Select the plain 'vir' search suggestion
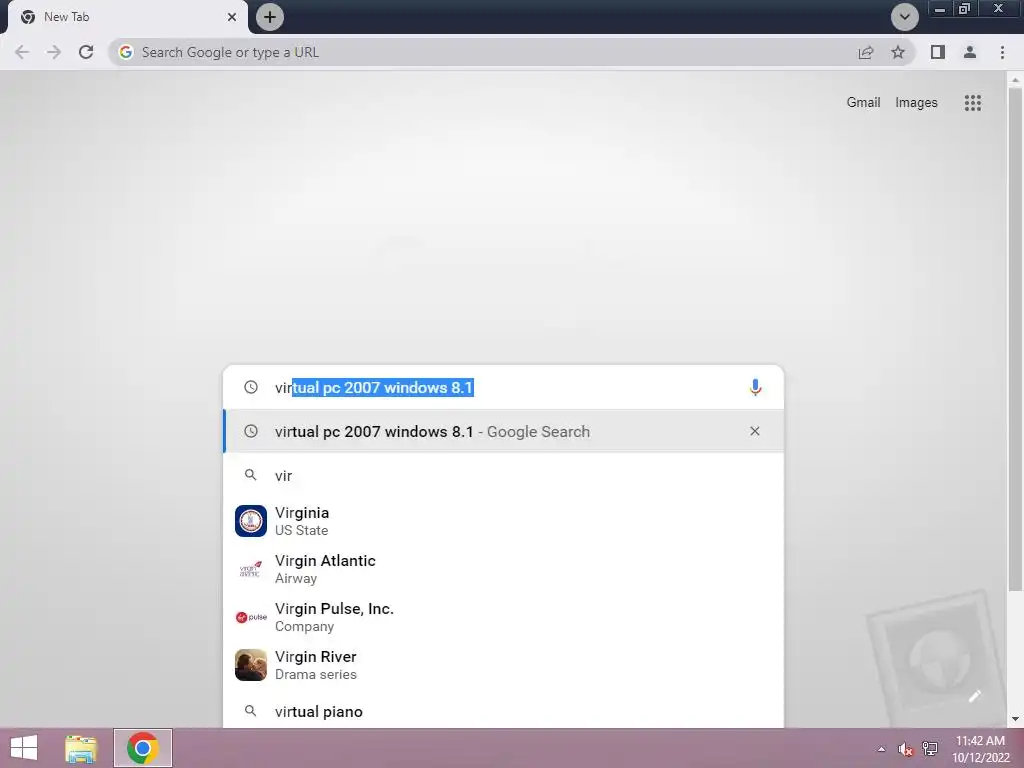The width and height of the screenshot is (1024, 768). pos(504,475)
